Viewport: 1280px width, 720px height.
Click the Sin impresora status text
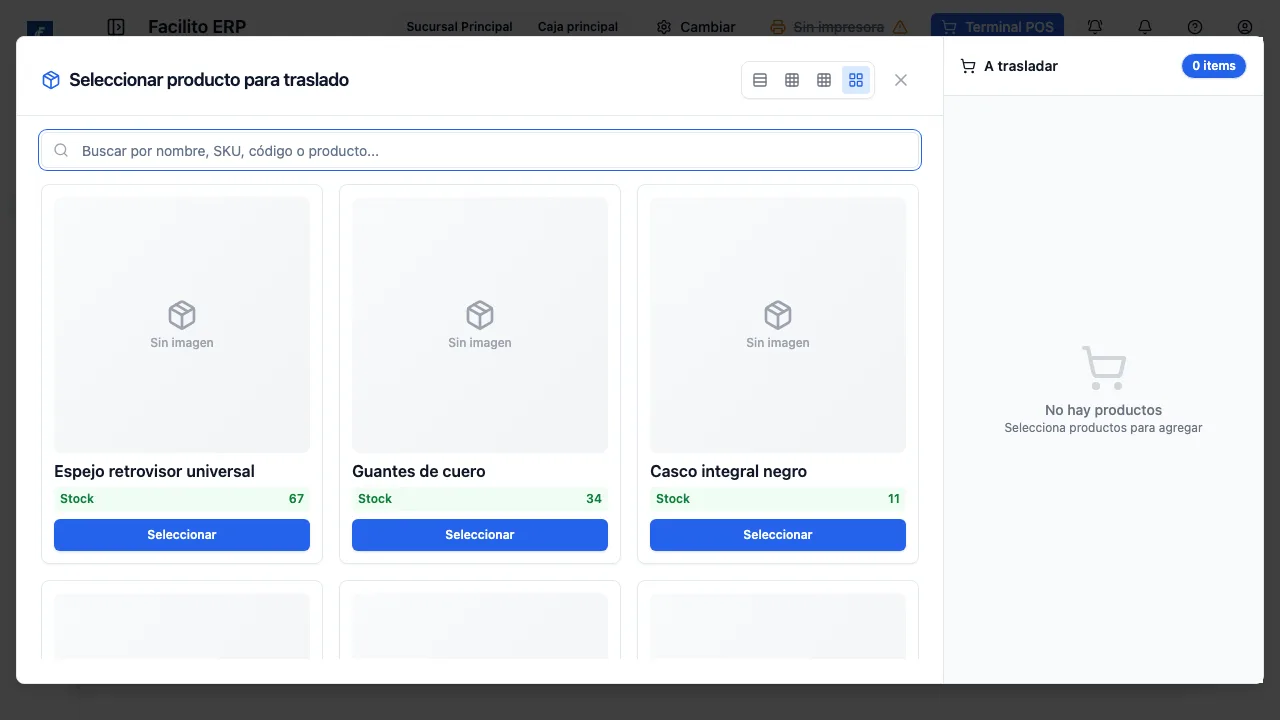(x=839, y=27)
